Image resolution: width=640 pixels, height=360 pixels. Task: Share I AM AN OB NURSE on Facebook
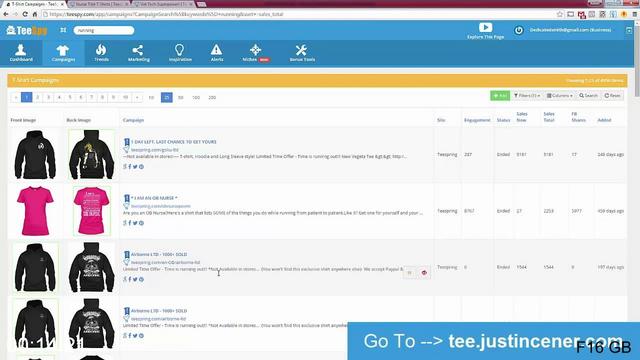[x=130, y=223]
